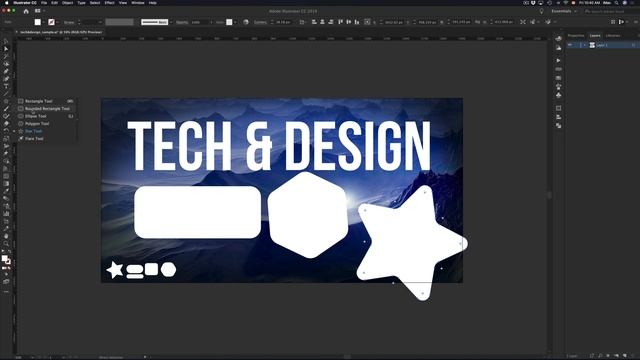Select the Magic Wand tool
Image resolution: width=640 pixels, height=360 pixels.
6,56
